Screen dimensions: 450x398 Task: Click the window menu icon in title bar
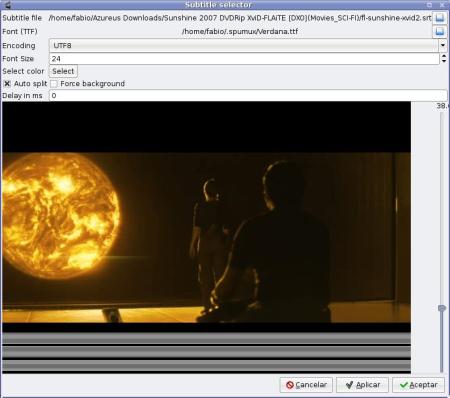(x=8, y=5)
